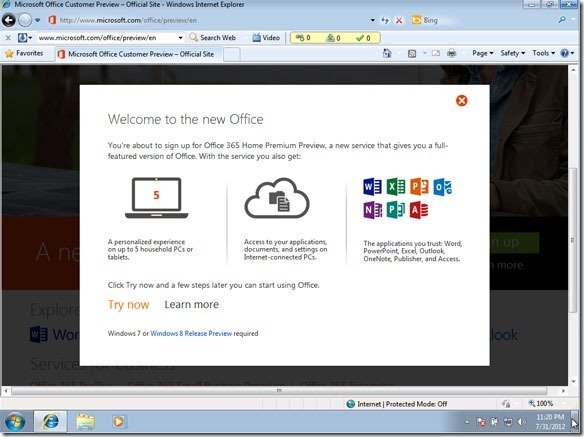The width and height of the screenshot is (584, 437).
Task: Open the Windows Start menu
Action: (x=15, y=422)
